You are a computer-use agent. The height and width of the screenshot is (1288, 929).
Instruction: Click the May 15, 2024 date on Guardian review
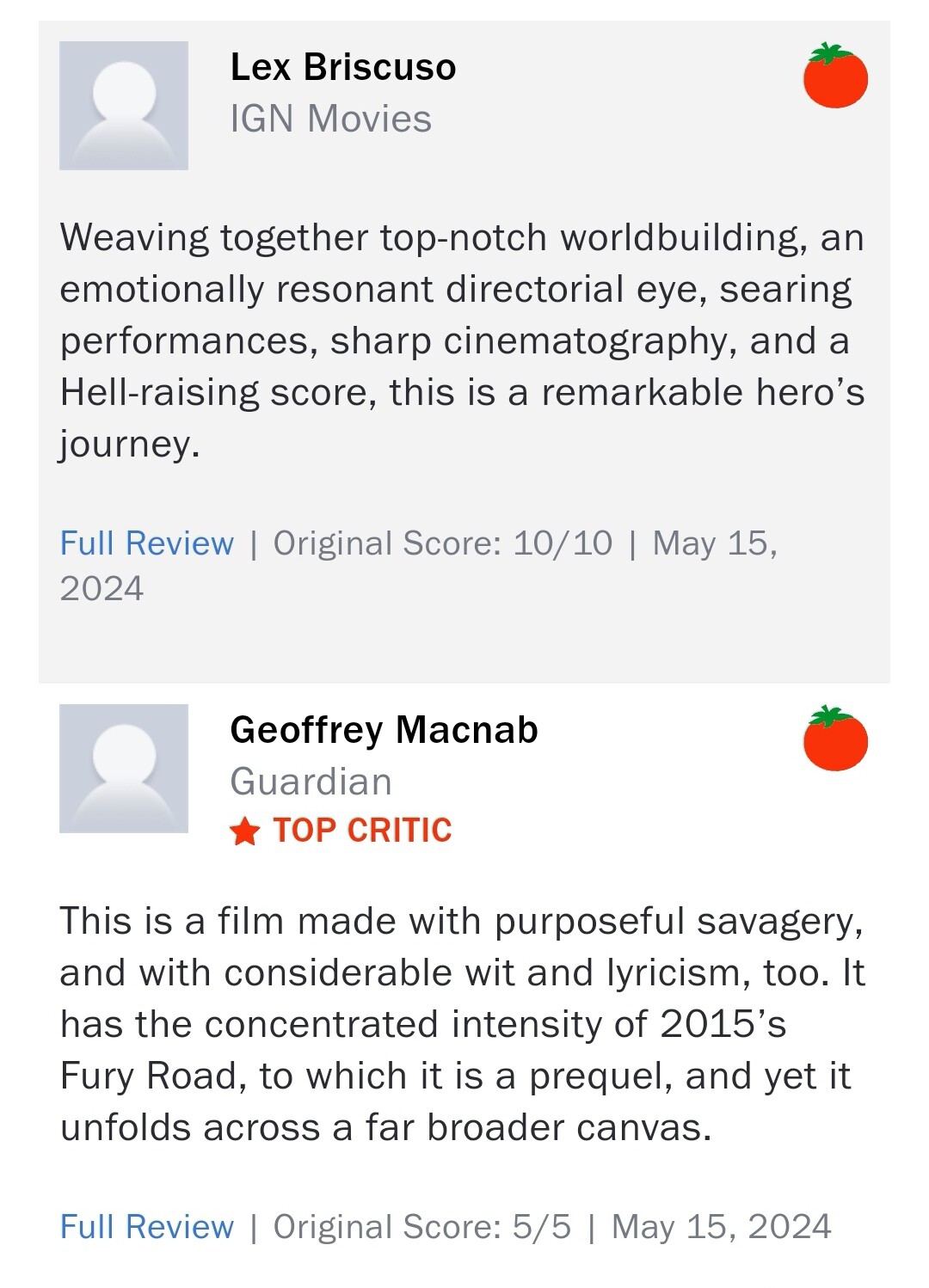721,1227
